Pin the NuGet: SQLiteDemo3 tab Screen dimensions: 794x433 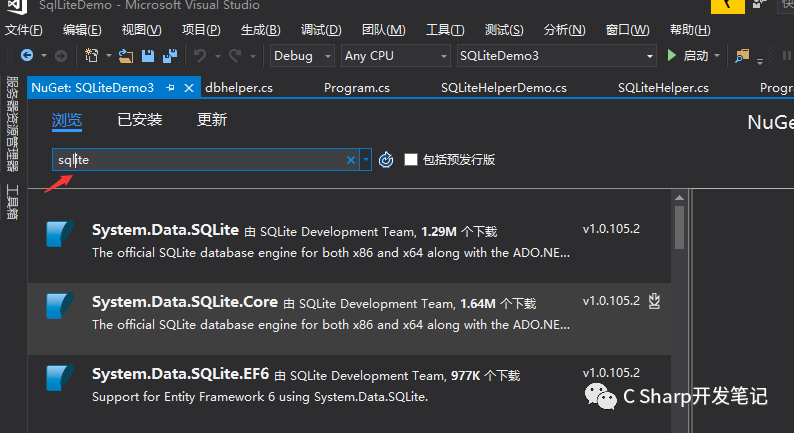[170, 88]
